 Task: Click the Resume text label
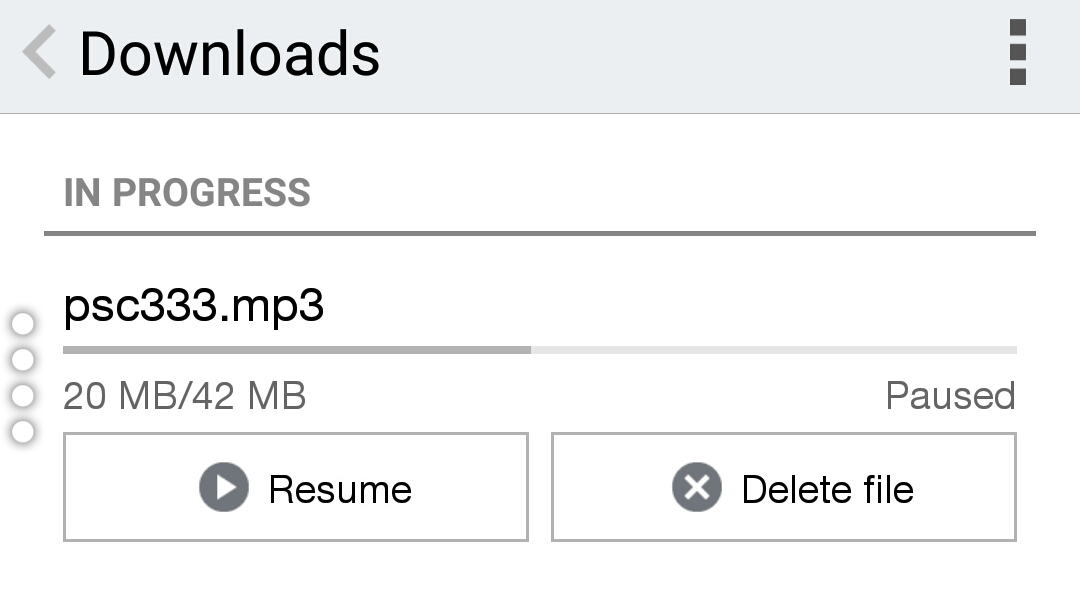tap(340, 490)
